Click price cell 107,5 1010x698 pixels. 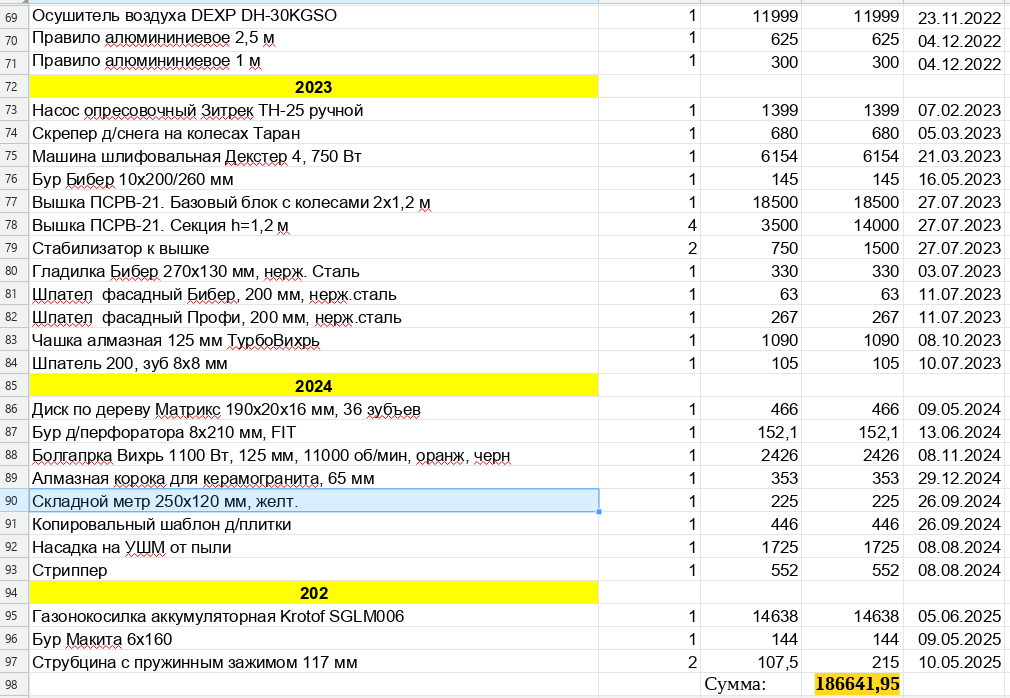coord(750,662)
